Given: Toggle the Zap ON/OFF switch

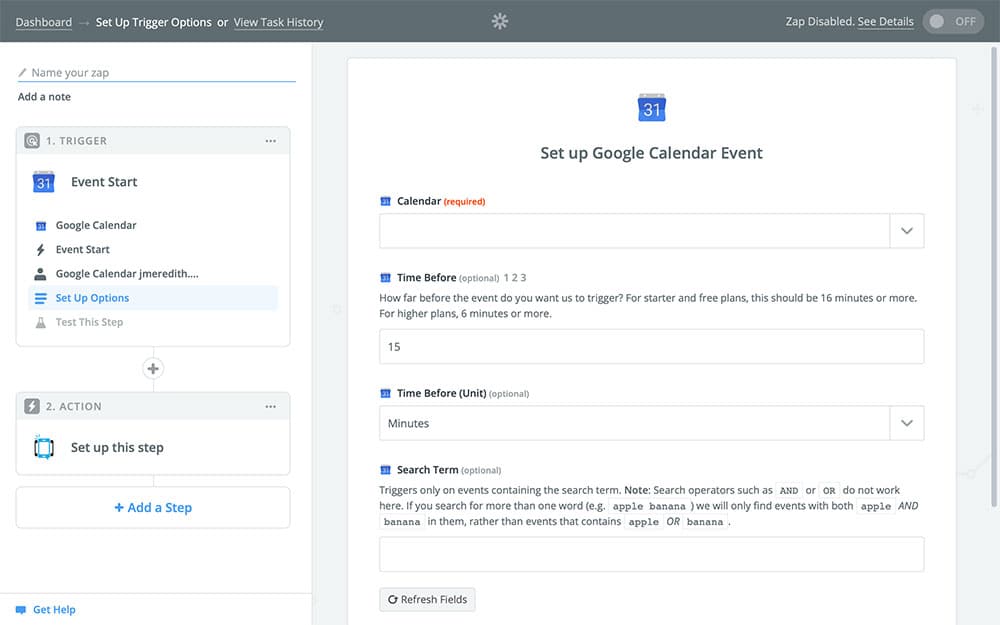Looking at the screenshot, I should pos(953,22).
